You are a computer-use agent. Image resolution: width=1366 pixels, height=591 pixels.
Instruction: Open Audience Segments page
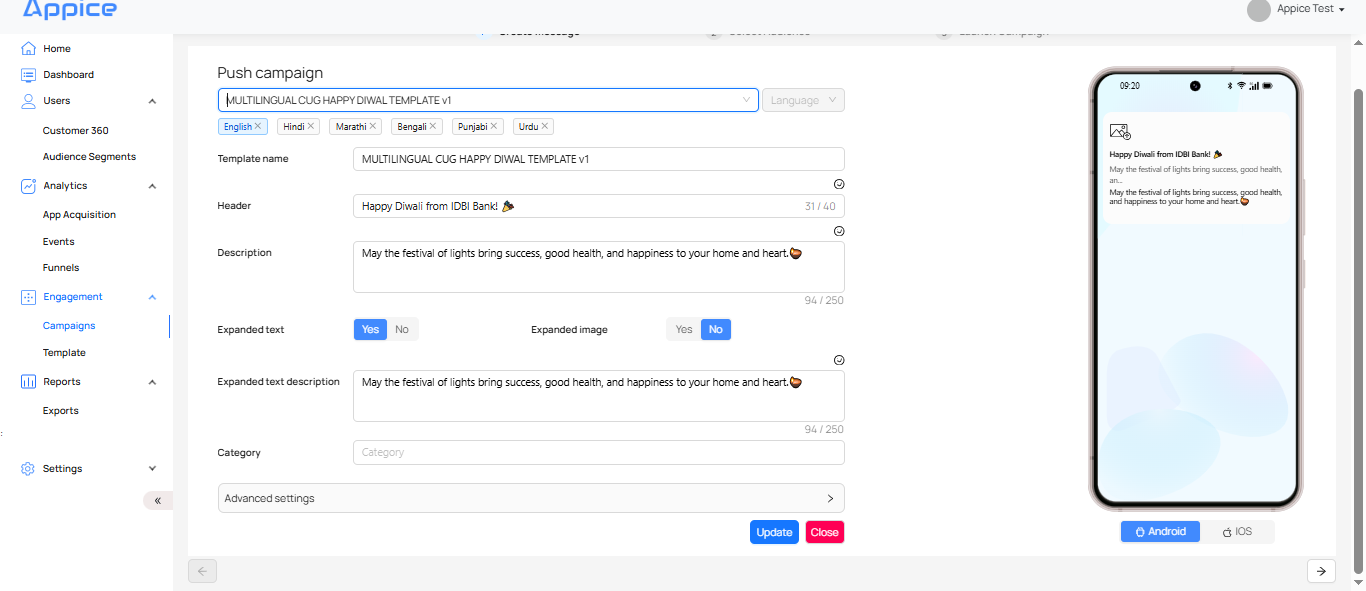[x=89, y=156]
